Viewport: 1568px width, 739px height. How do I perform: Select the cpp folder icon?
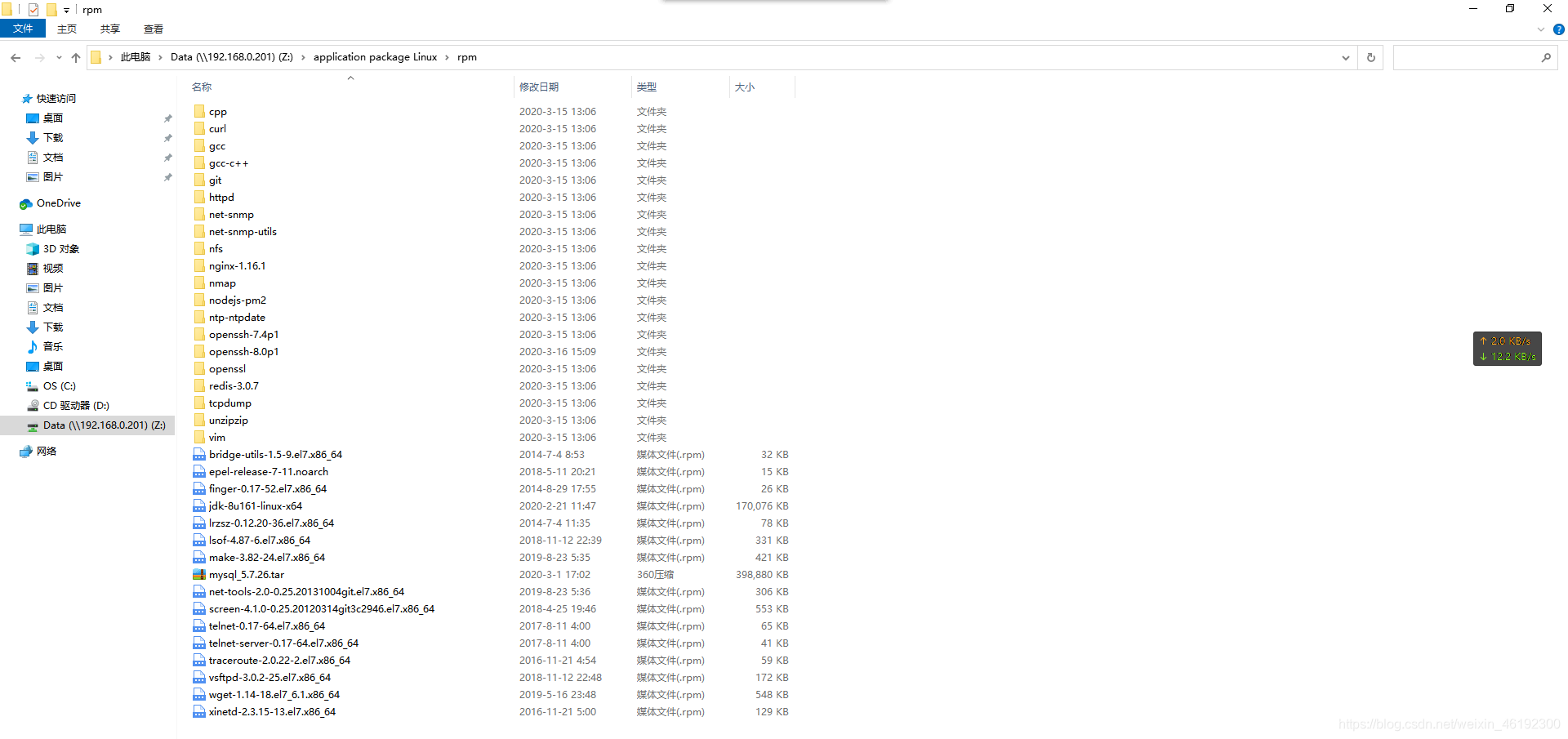199,111
